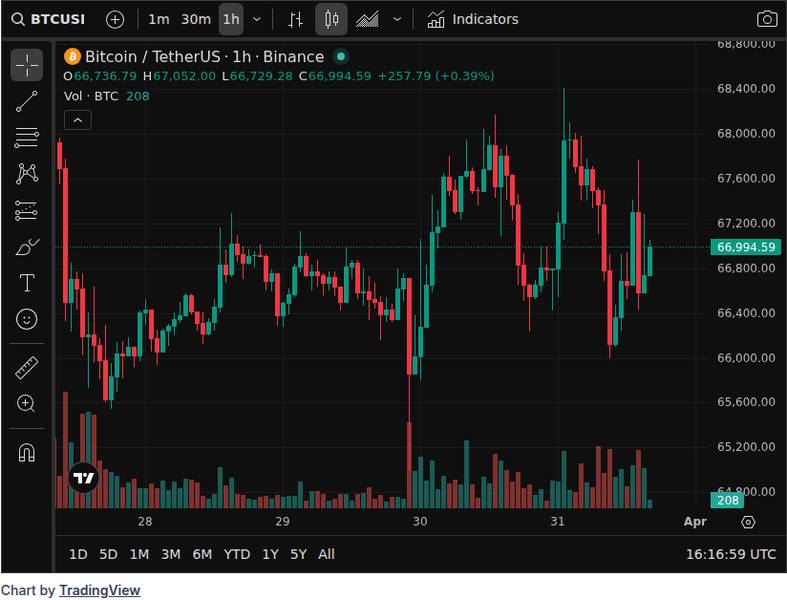Click the Apr date axis label
This screenshot has height=600, width=787.
click(695, 522)
